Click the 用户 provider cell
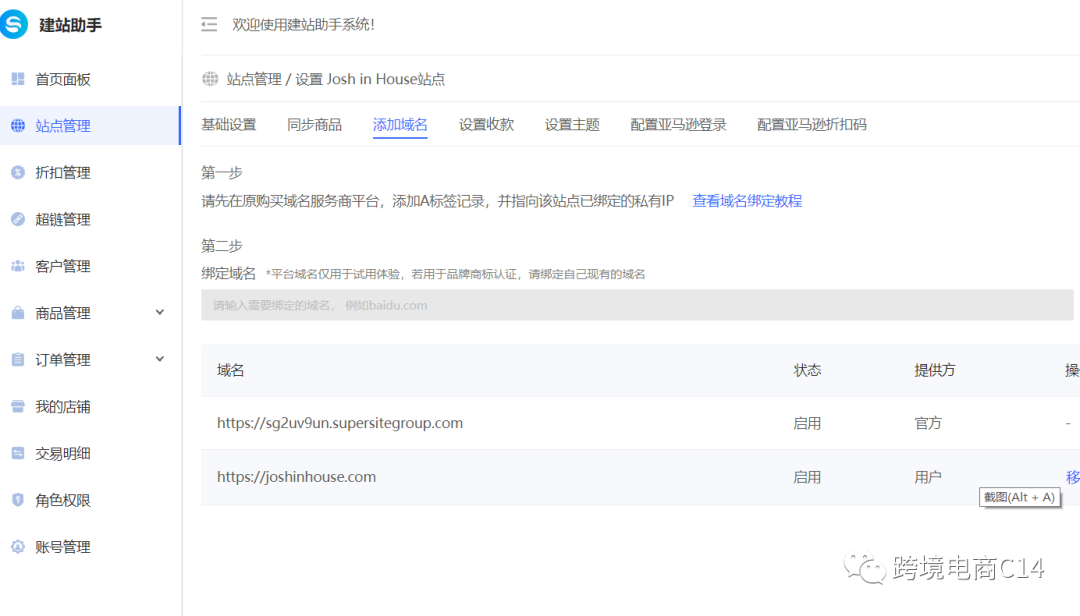Screen dimensions: 1080x616 pyautogui.click(x=928, y=478)
